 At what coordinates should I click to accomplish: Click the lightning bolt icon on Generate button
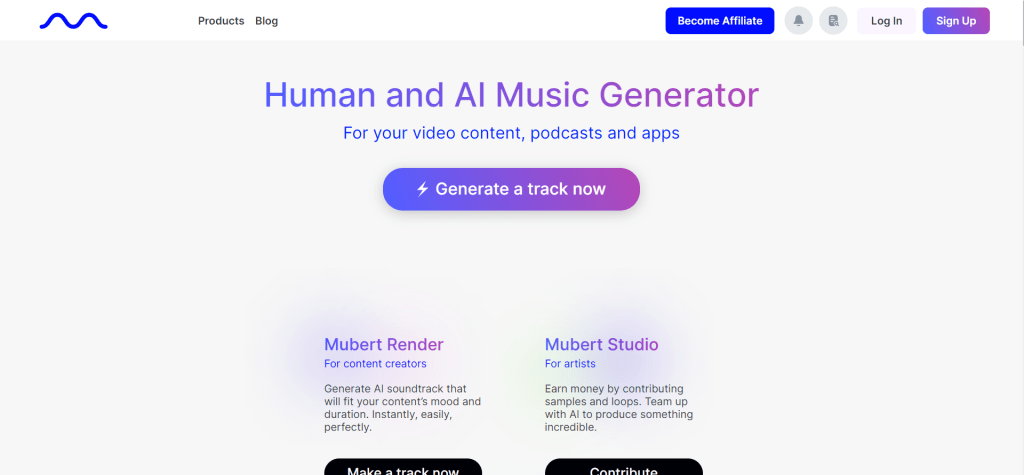click(x=423, y=189)
